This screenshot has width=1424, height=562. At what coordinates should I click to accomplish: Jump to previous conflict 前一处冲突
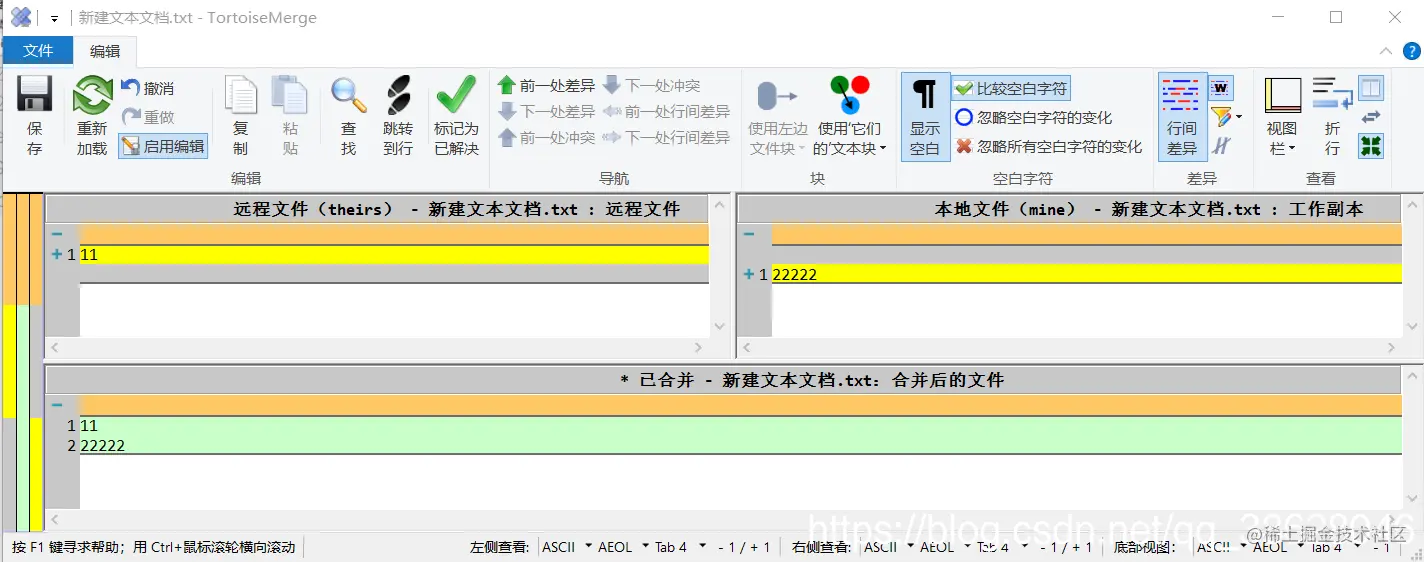546,138
